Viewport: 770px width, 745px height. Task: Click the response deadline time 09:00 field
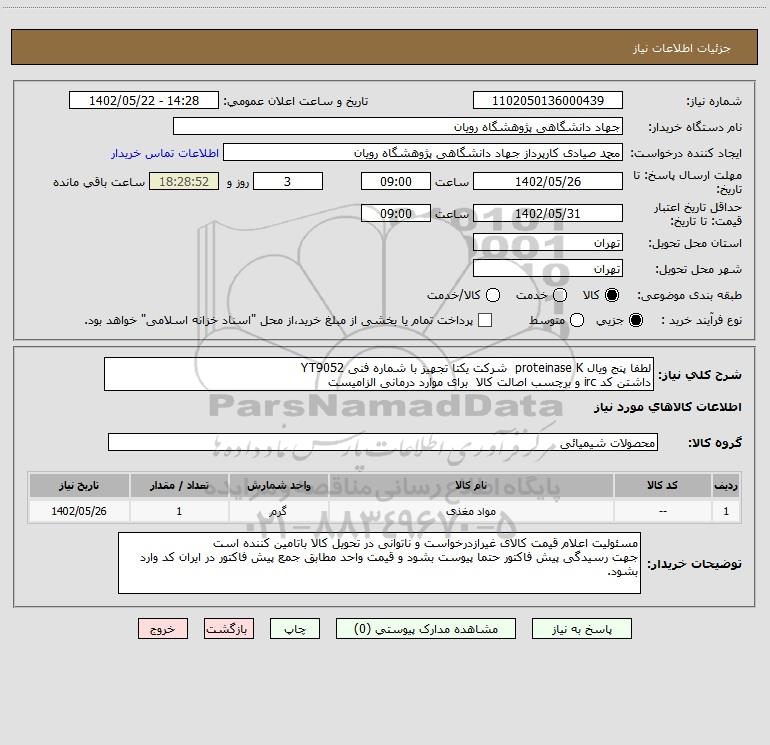coord(396,181)
